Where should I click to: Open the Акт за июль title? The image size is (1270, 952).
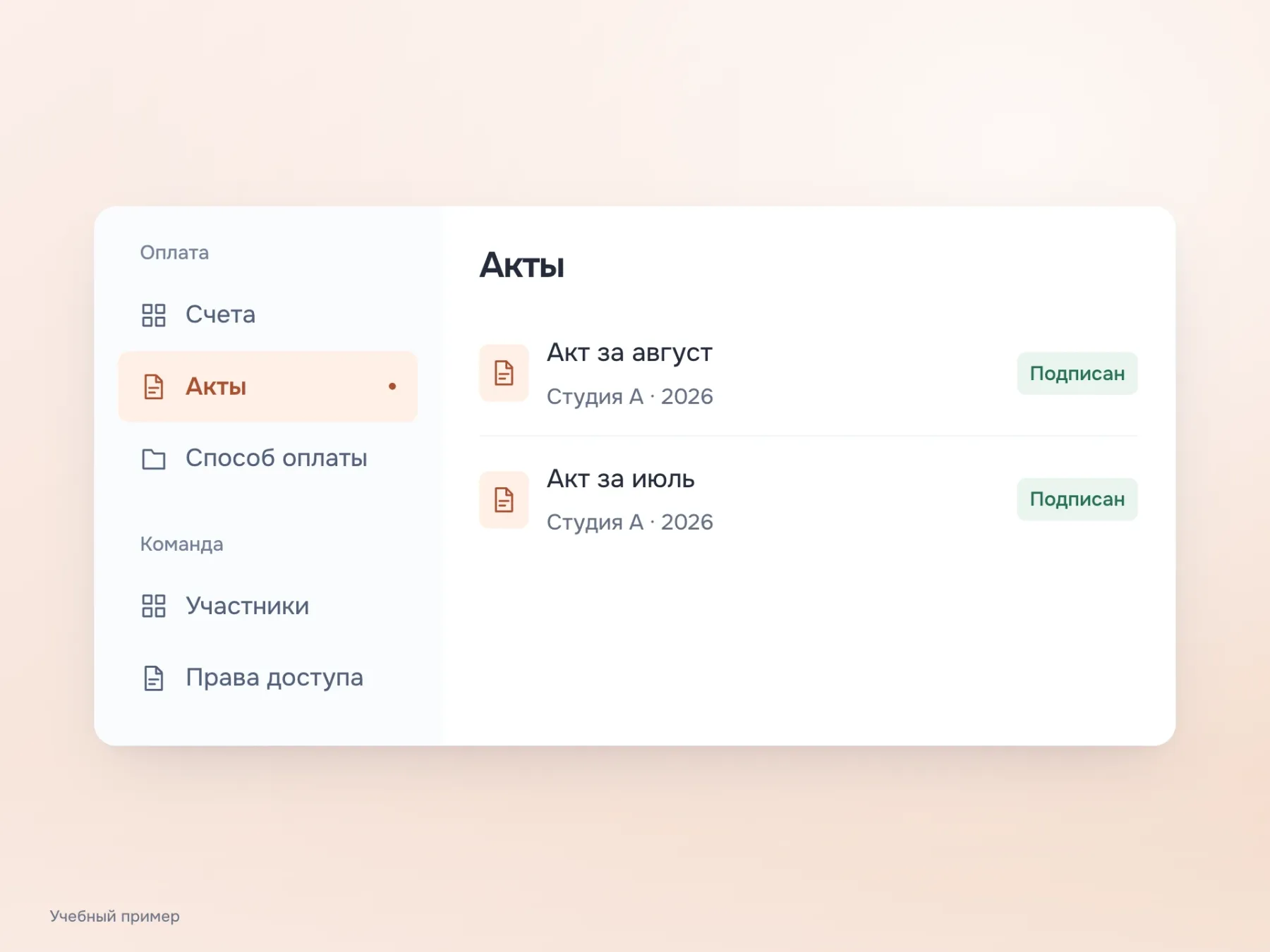click(621, 479)
